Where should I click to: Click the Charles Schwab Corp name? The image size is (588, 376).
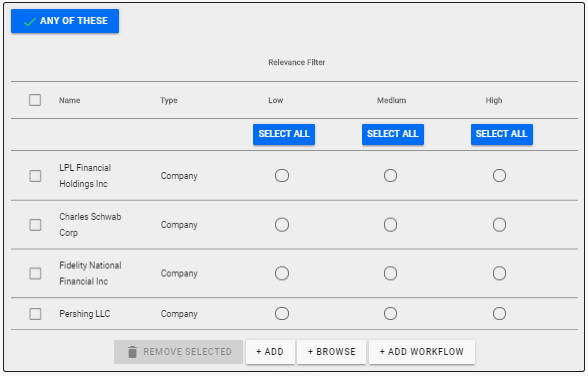point(90,225)
